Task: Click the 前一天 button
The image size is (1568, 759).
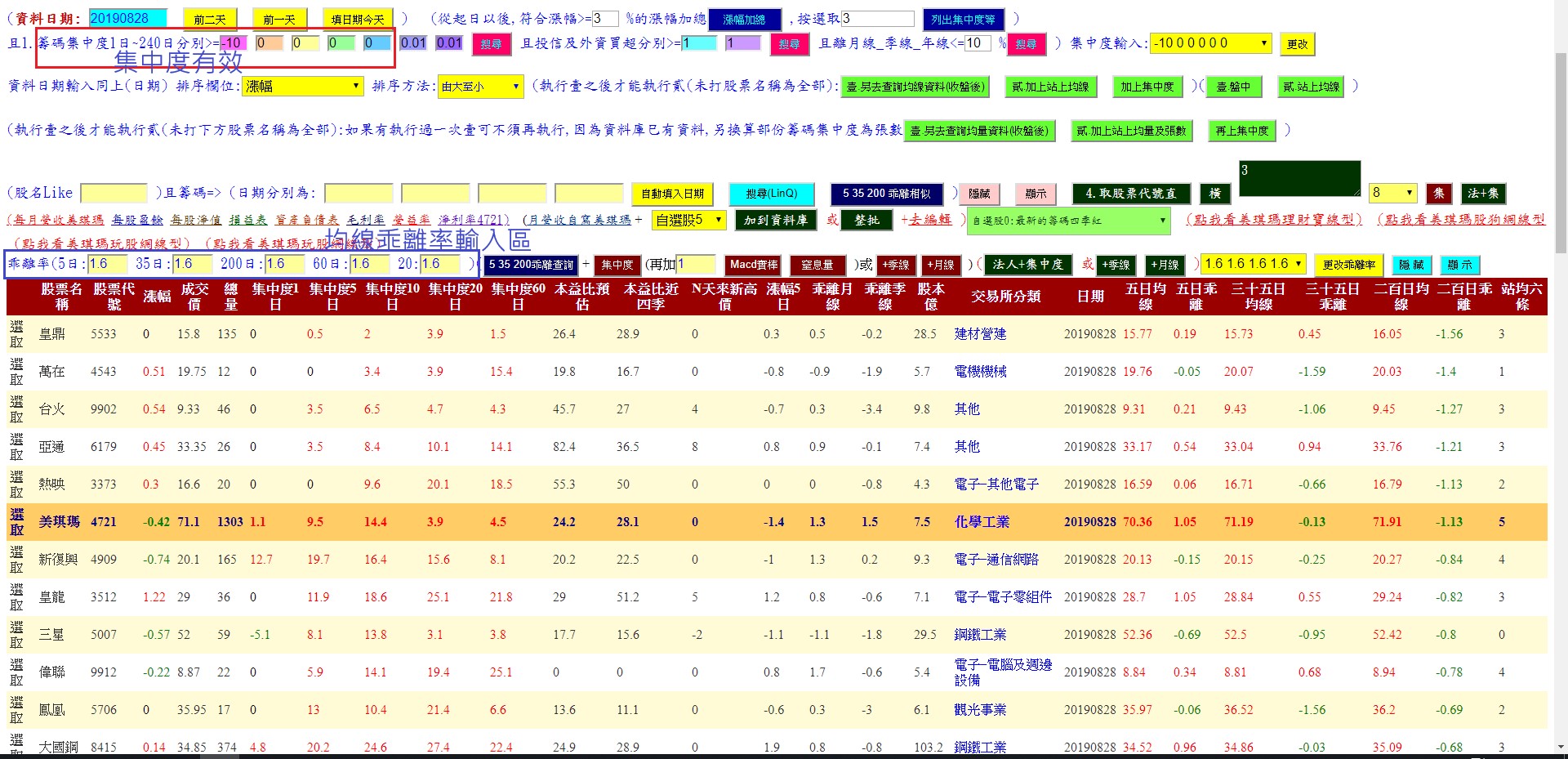Action: point(279,19)
